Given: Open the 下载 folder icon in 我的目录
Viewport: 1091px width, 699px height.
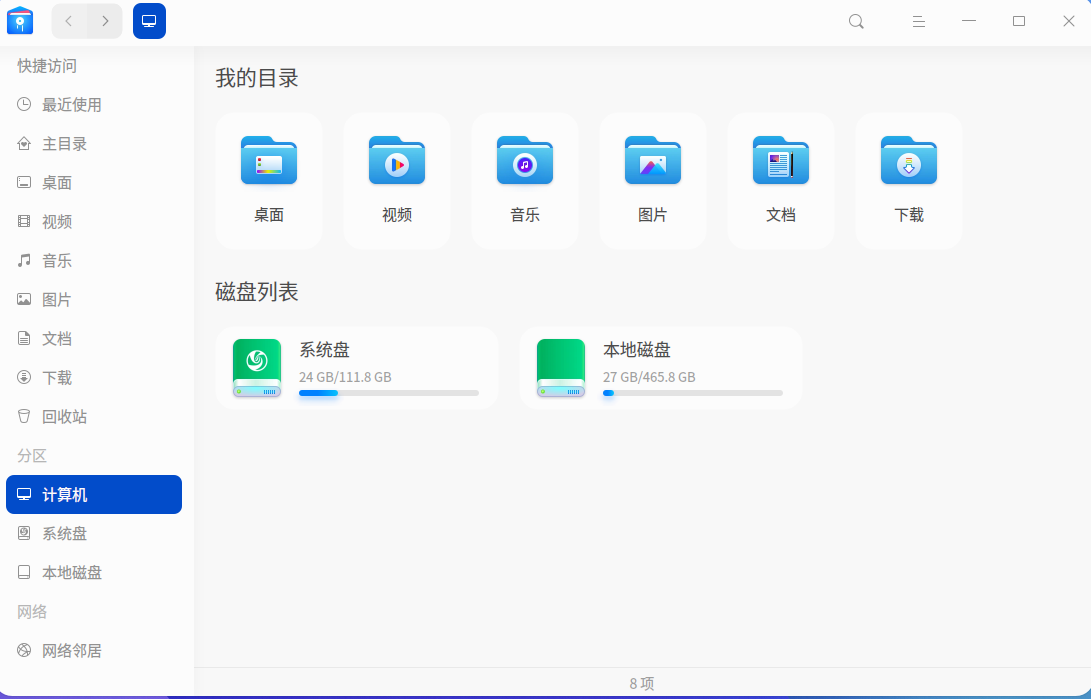Looking at the screenshot, I should pyautogui.click(x=909, y=161).
